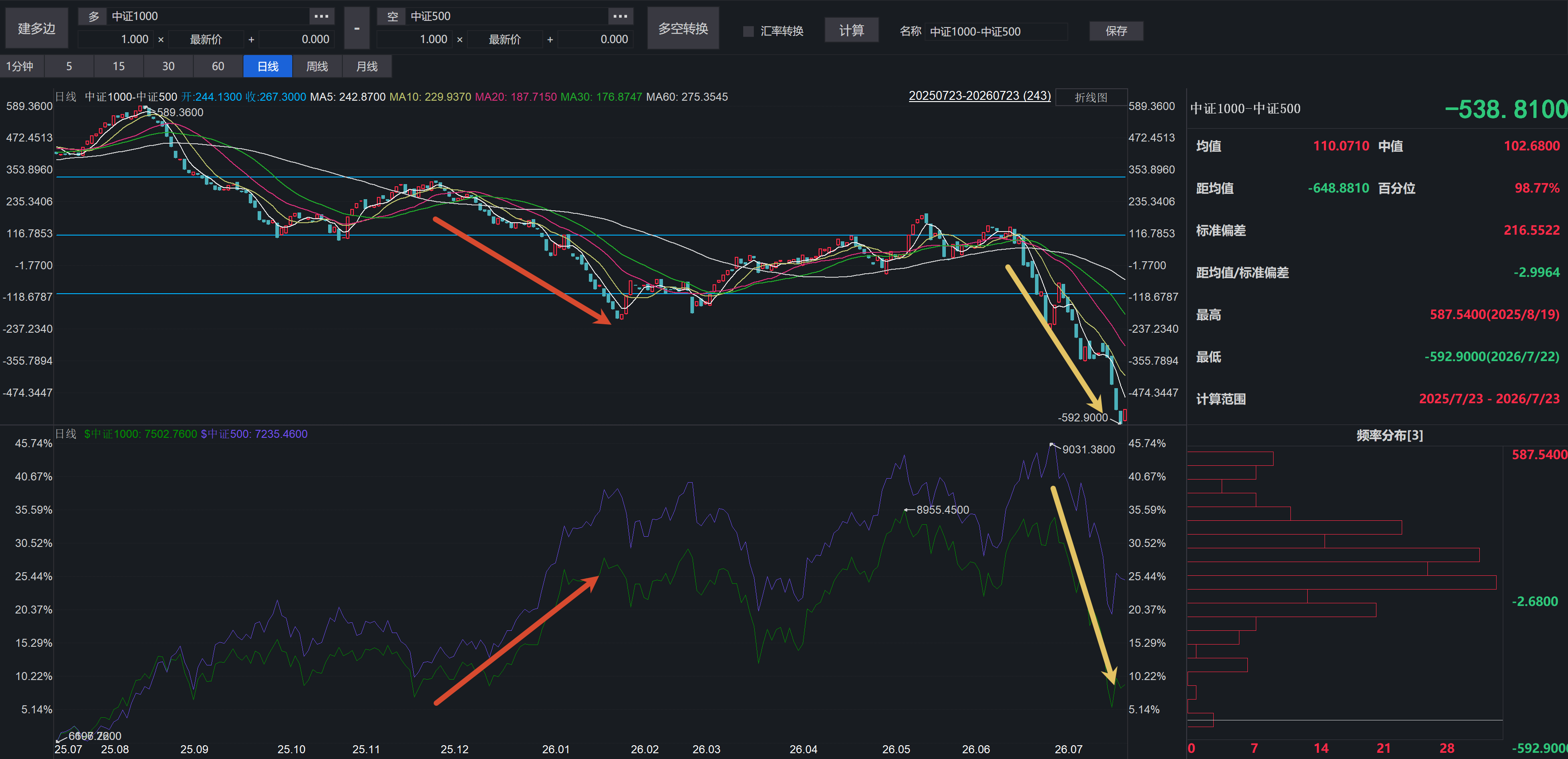Image resolution: width=1568 pixels, height=759 pixels.
Task: Click the 中值 value 102.6800
Action: pos(1532,146)
